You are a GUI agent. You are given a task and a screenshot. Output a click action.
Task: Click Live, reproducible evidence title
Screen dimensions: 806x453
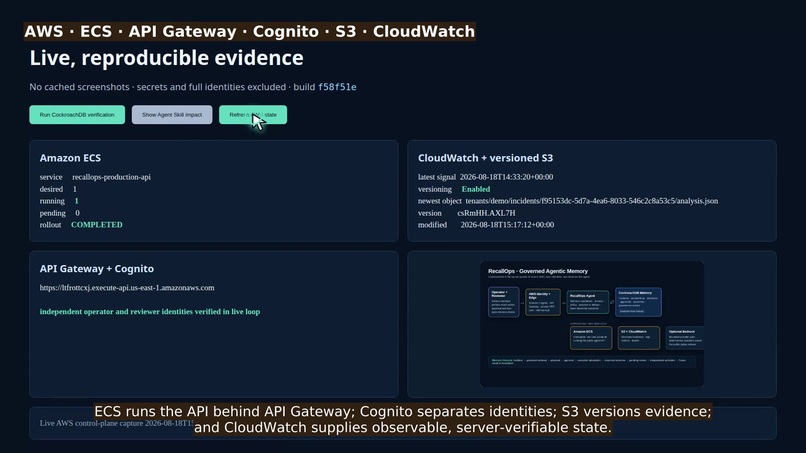[x=167, y=58]
